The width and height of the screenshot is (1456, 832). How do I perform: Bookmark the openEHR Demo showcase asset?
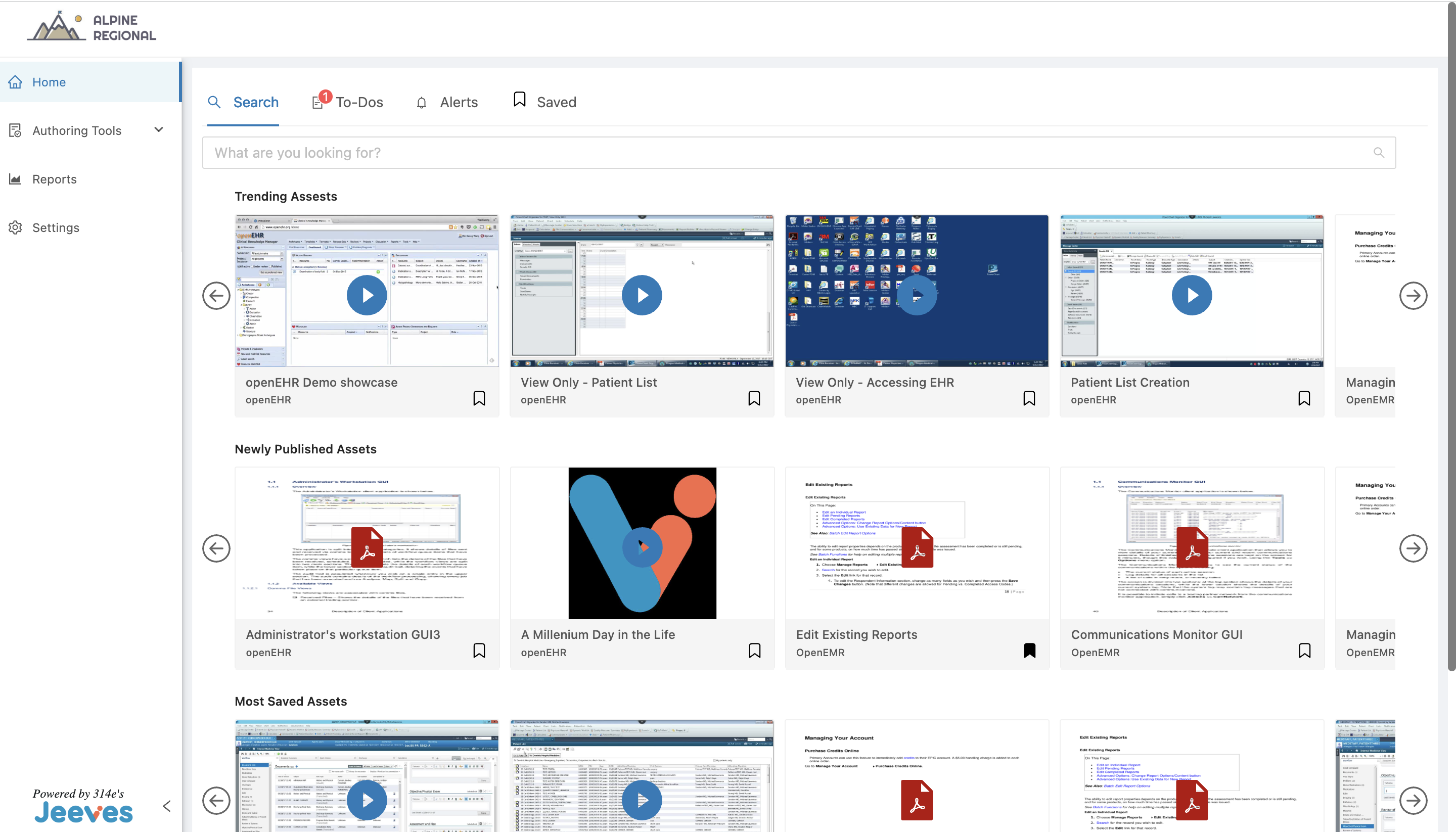click(x=479, y=398)
